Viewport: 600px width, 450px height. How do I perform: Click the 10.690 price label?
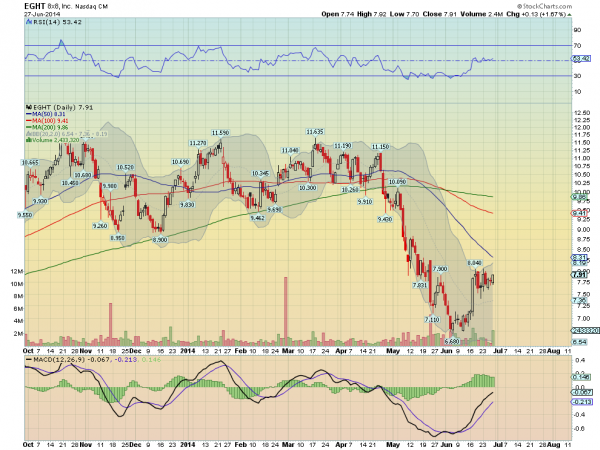[180, 162]
